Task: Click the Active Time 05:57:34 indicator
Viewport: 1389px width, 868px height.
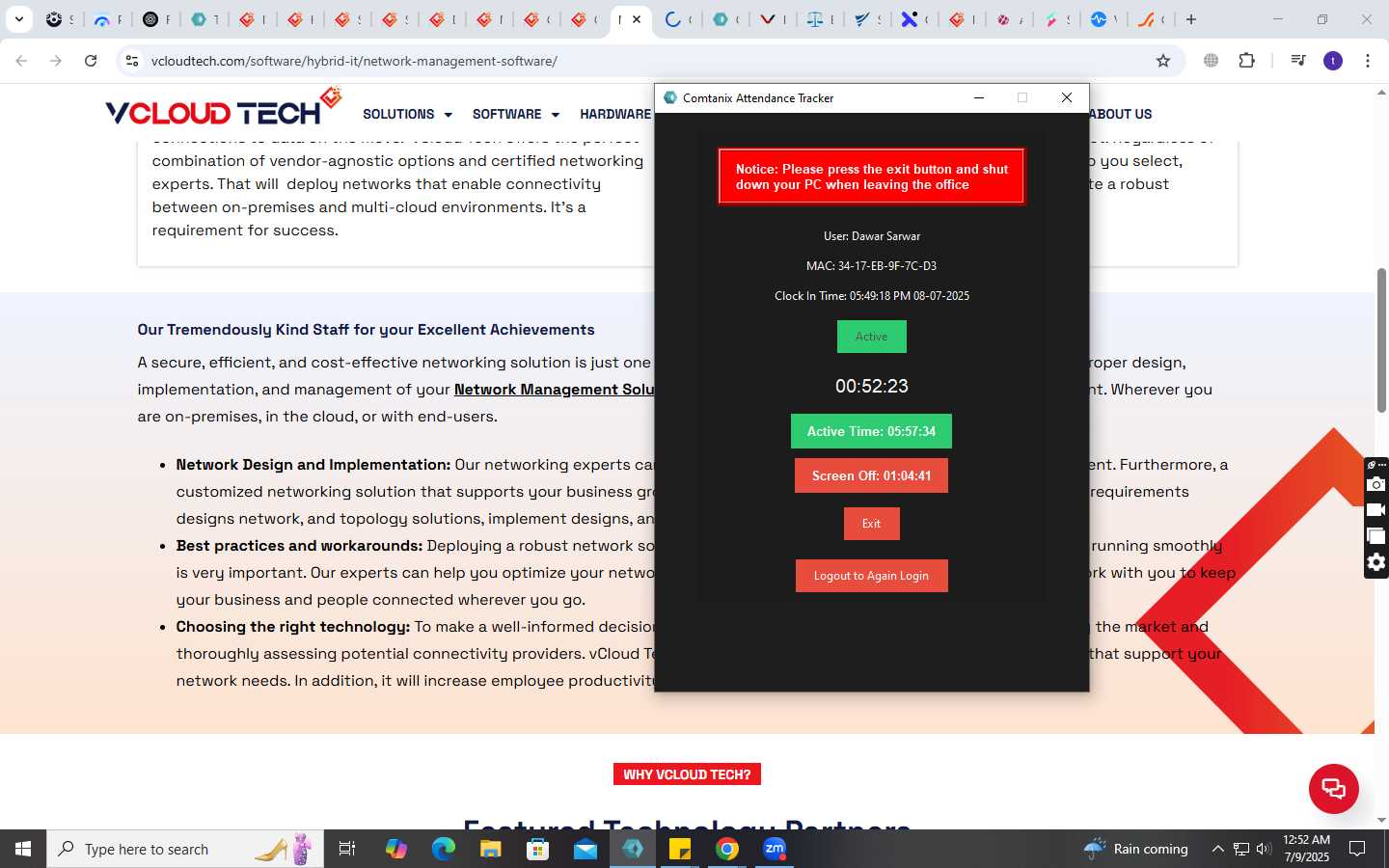Action: 871,431
